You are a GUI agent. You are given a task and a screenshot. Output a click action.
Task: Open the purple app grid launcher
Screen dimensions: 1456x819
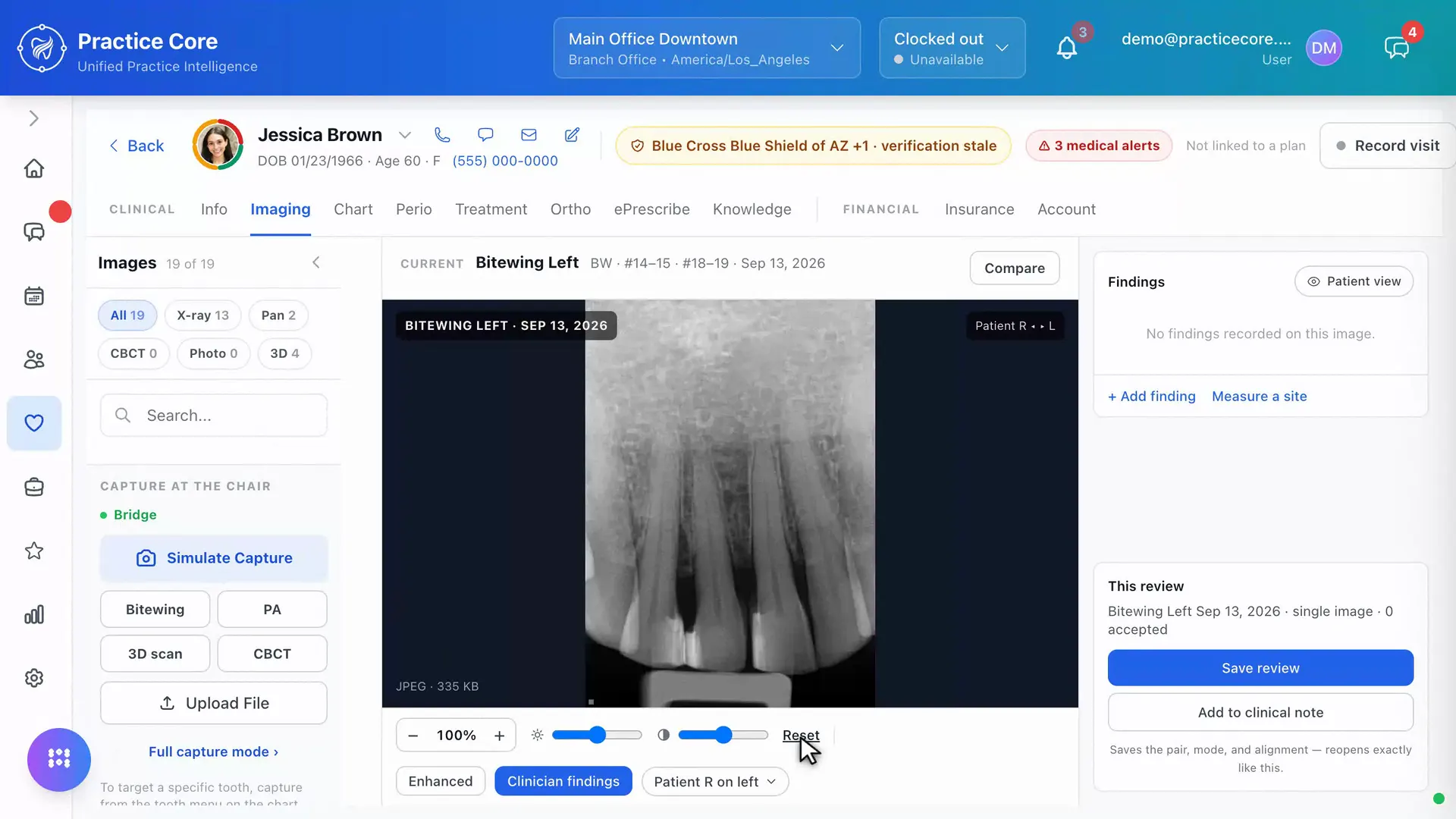coord(59,759)
